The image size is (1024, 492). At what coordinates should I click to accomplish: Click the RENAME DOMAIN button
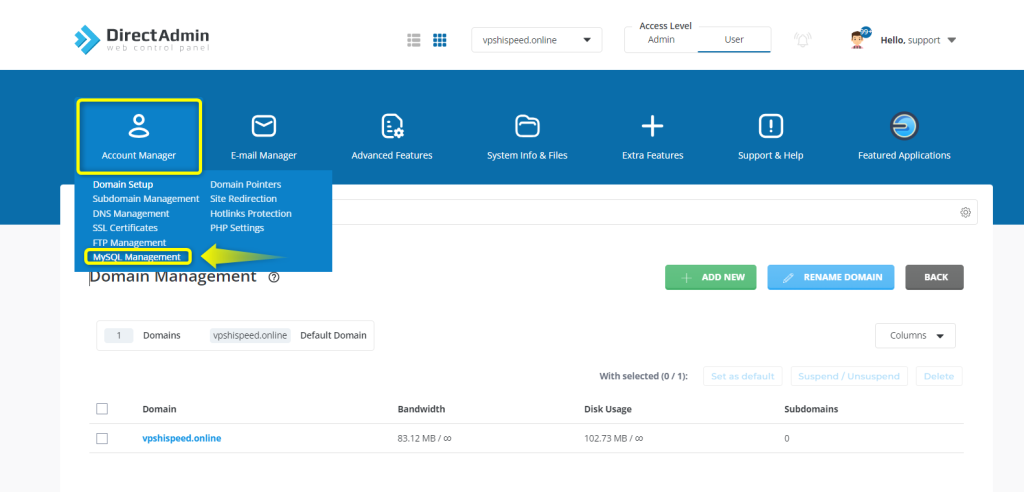831,277
